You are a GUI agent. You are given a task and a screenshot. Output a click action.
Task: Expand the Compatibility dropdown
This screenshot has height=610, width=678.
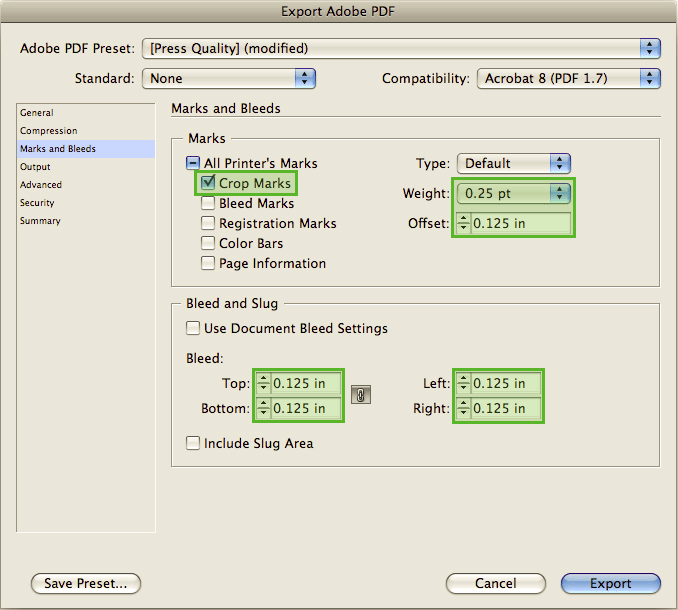coord(568,78)
